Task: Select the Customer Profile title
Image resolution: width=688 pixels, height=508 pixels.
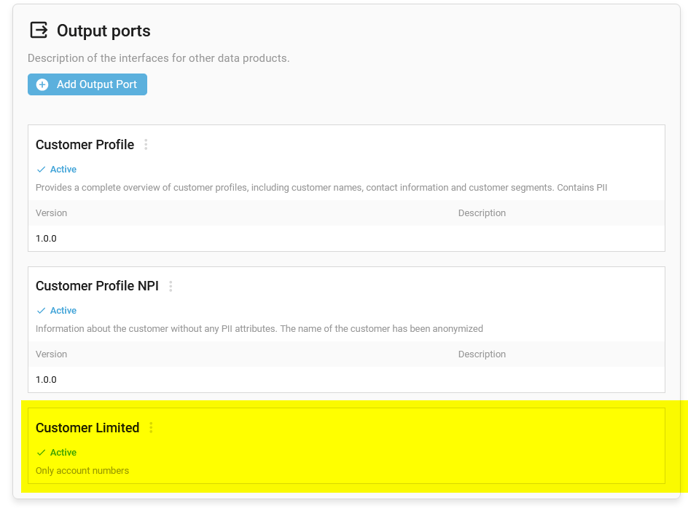Action: click(85, 145)
